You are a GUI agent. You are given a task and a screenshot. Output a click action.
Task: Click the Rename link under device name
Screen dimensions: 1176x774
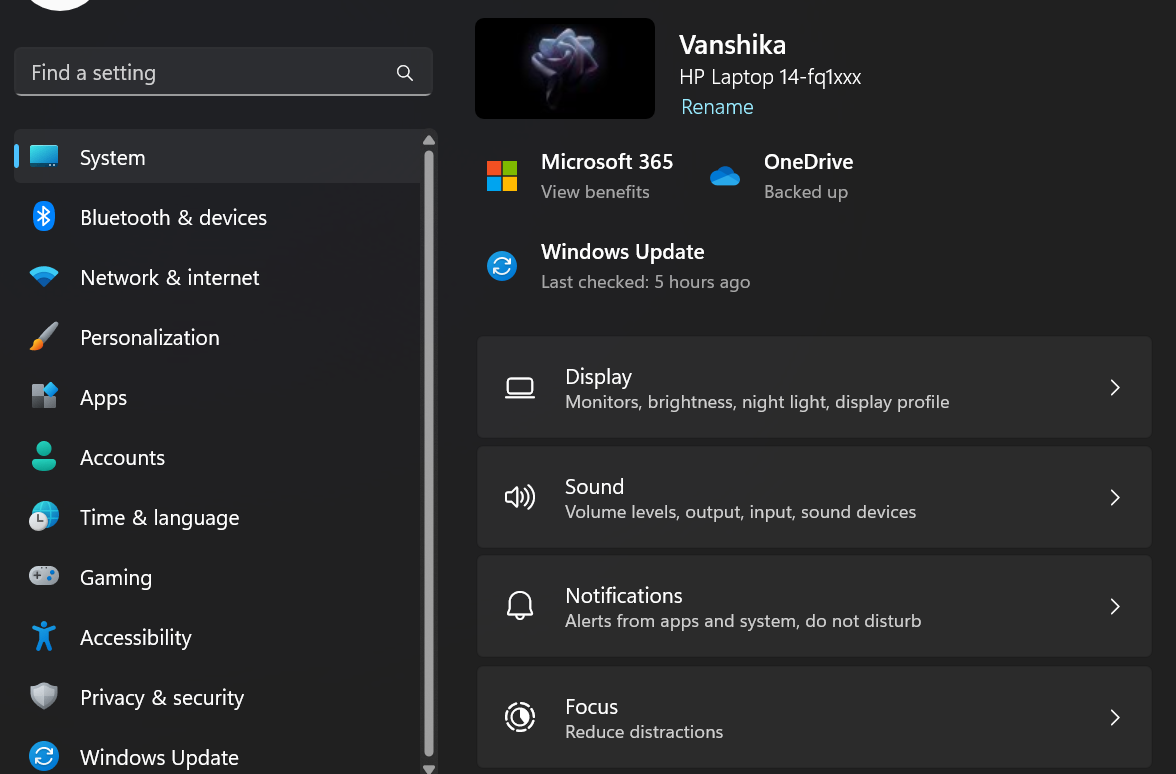click(717, 107)
